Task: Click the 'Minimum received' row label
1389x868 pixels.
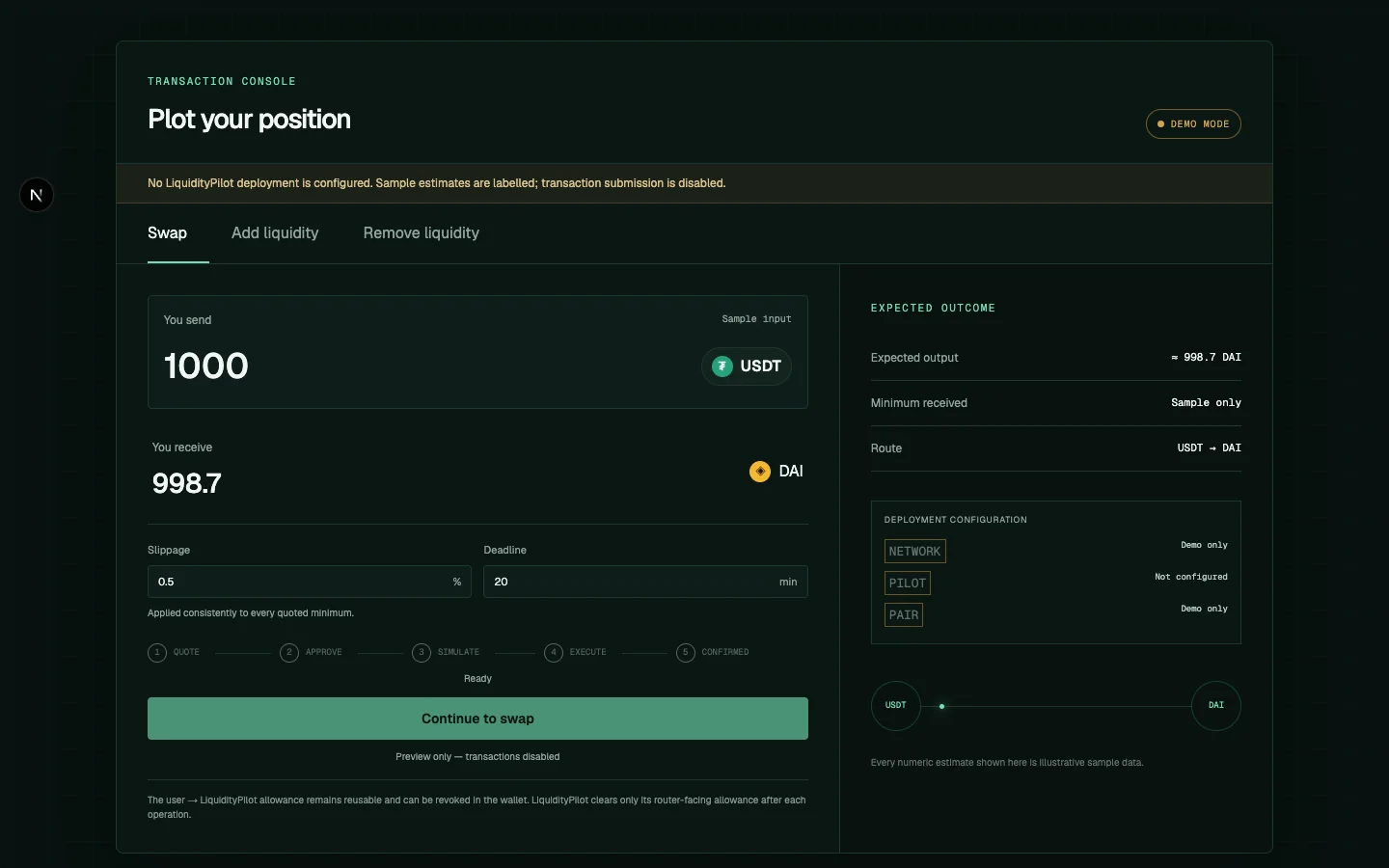Action: tap(919, 403)
